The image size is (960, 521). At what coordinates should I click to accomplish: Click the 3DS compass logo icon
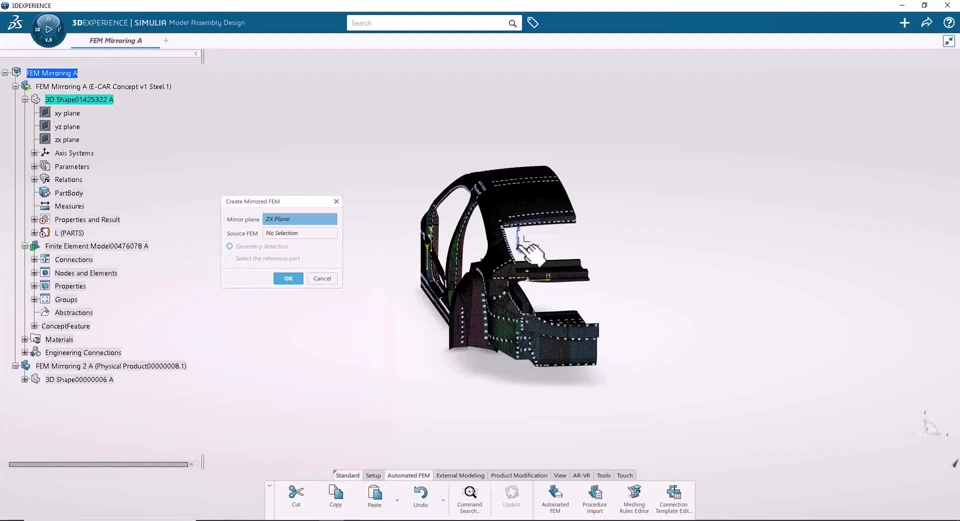pyautogui.click(x=15, y=23)
